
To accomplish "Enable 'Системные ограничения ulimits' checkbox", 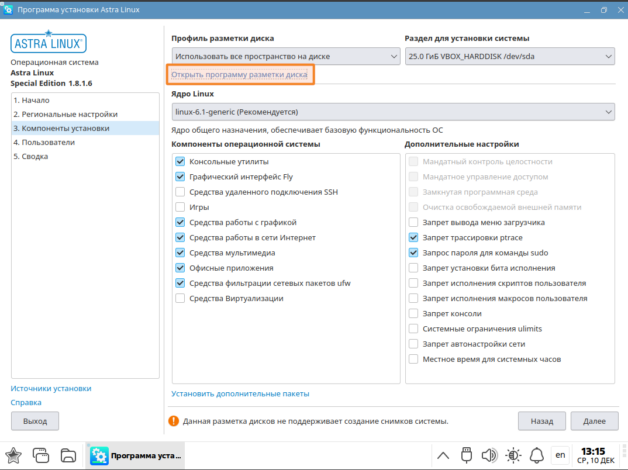I will pos(413,329).
